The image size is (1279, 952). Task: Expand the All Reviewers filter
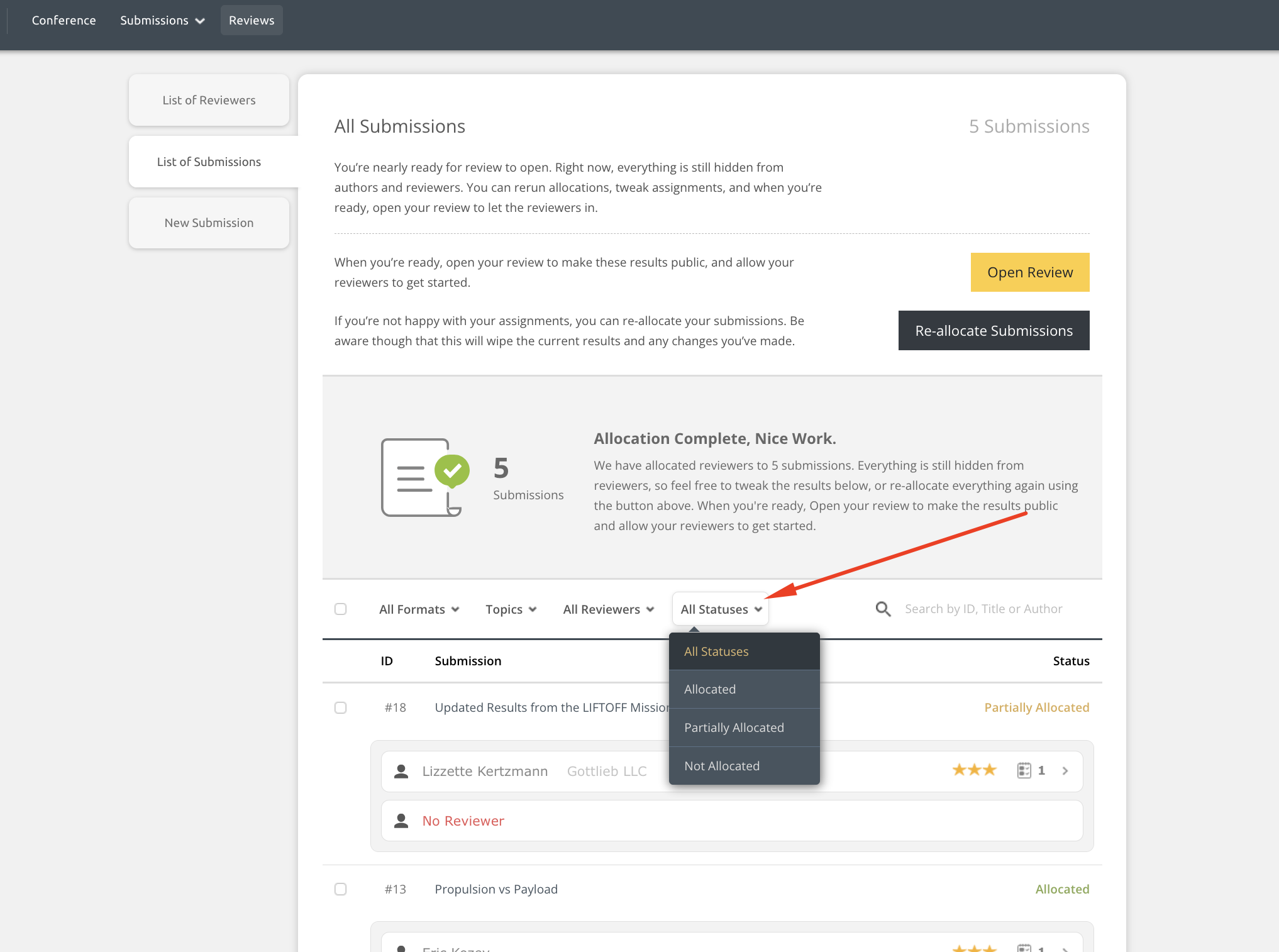tap(608, 609)
